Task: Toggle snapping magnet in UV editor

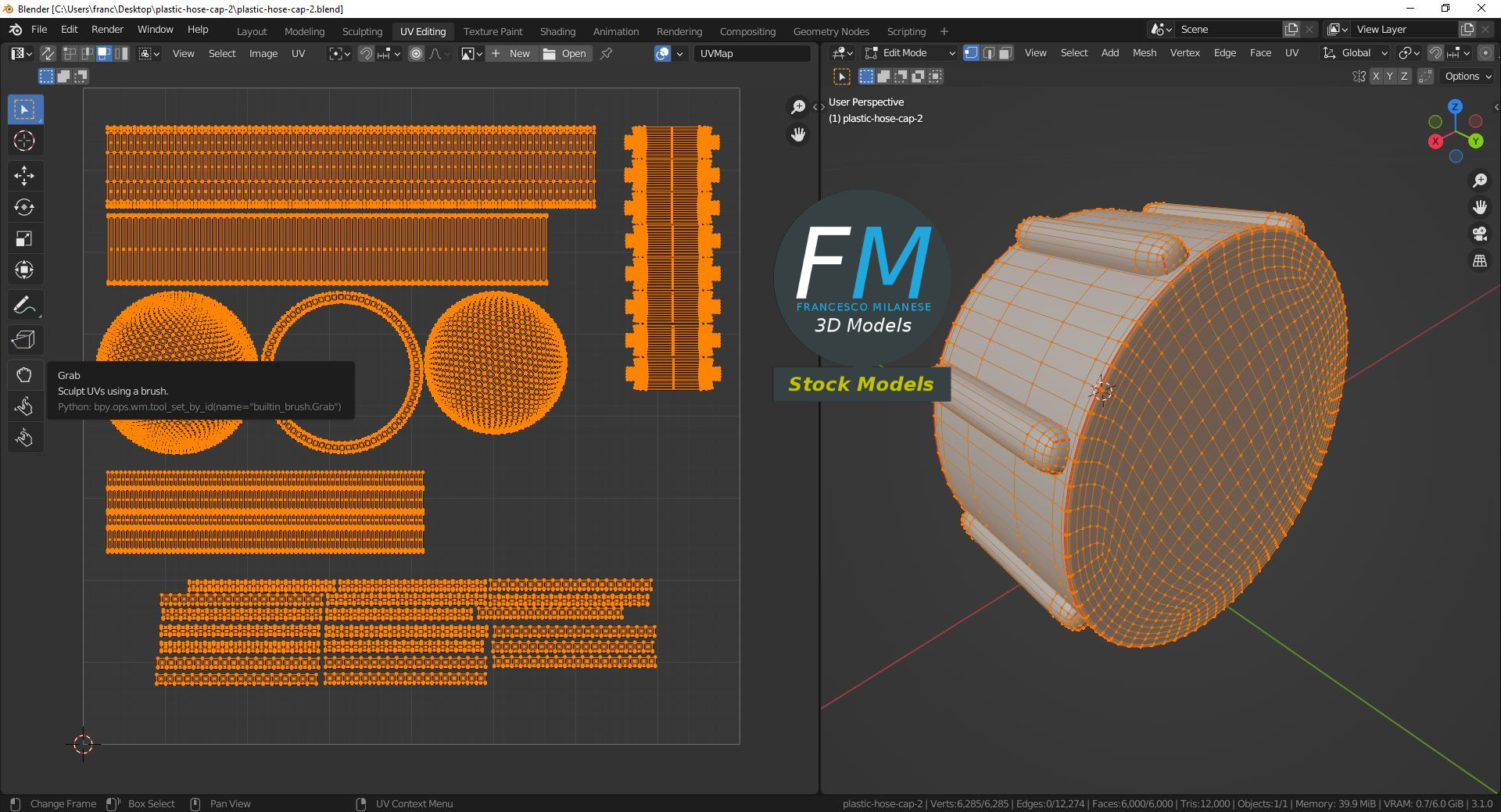Action: pos(366,53)
